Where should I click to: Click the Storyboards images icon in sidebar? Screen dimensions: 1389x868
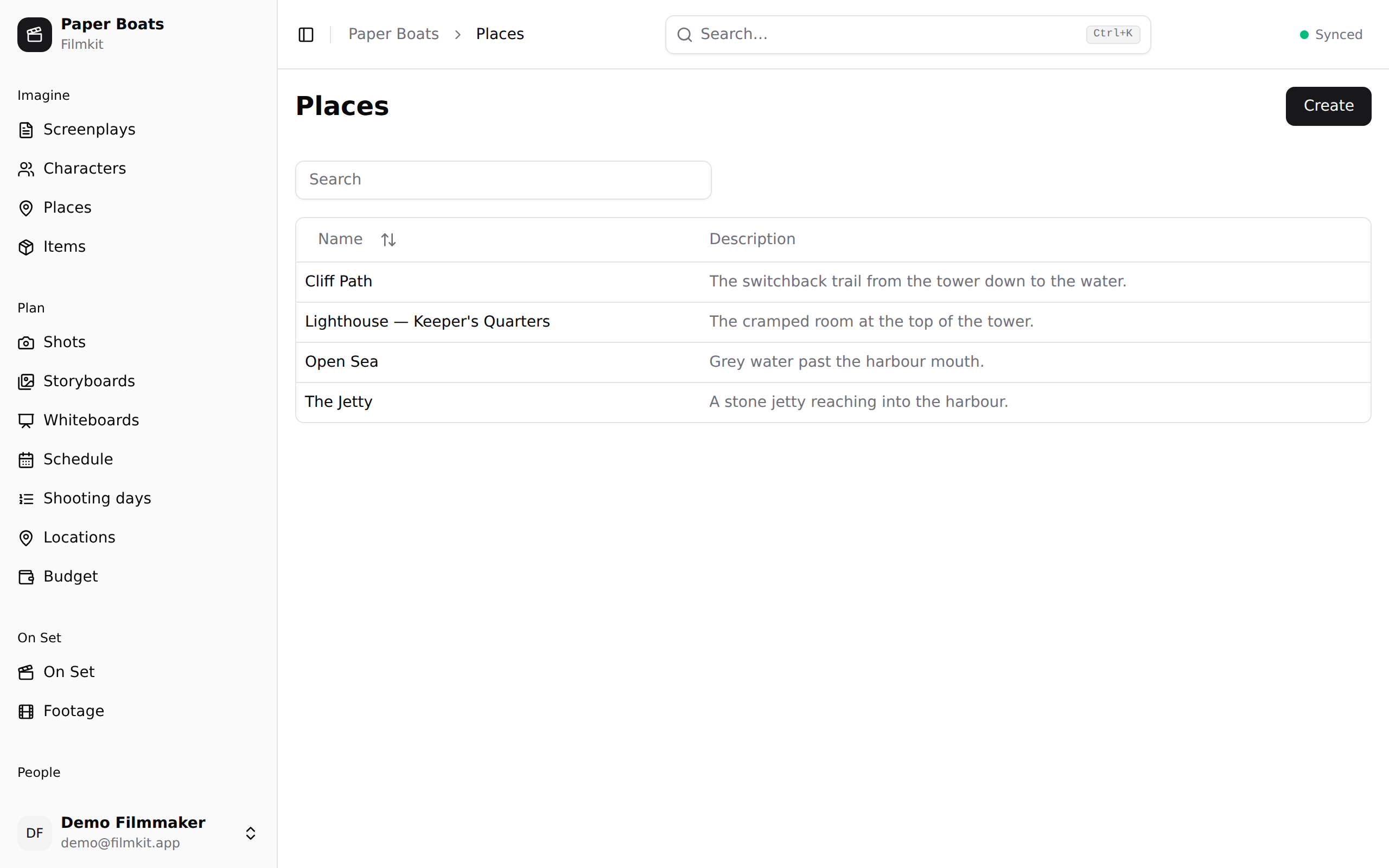pos(26,382)
